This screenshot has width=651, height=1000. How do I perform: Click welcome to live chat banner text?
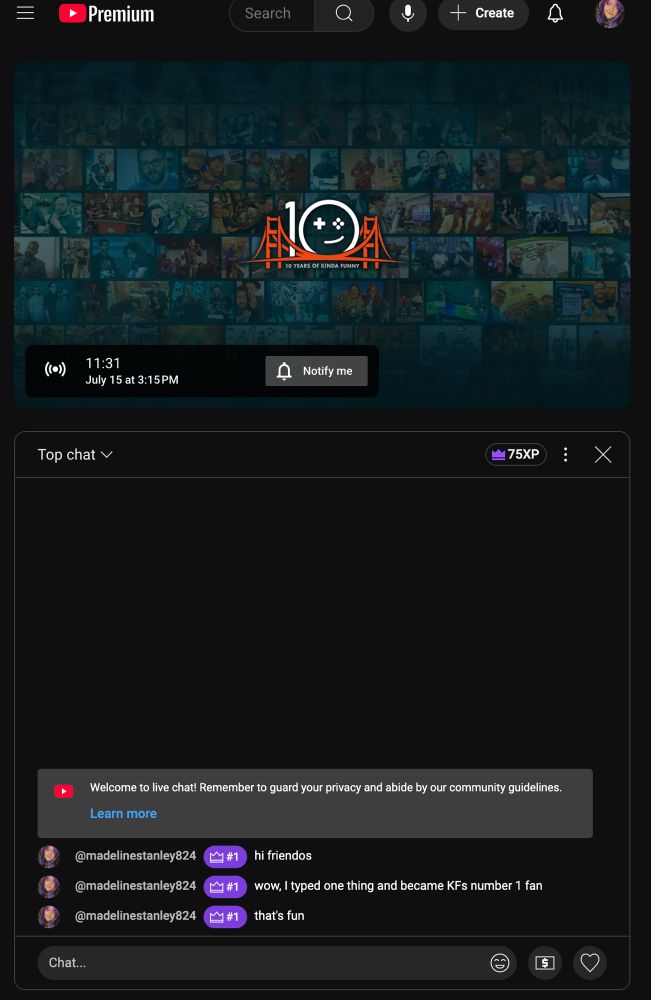[x=326, y=788]
